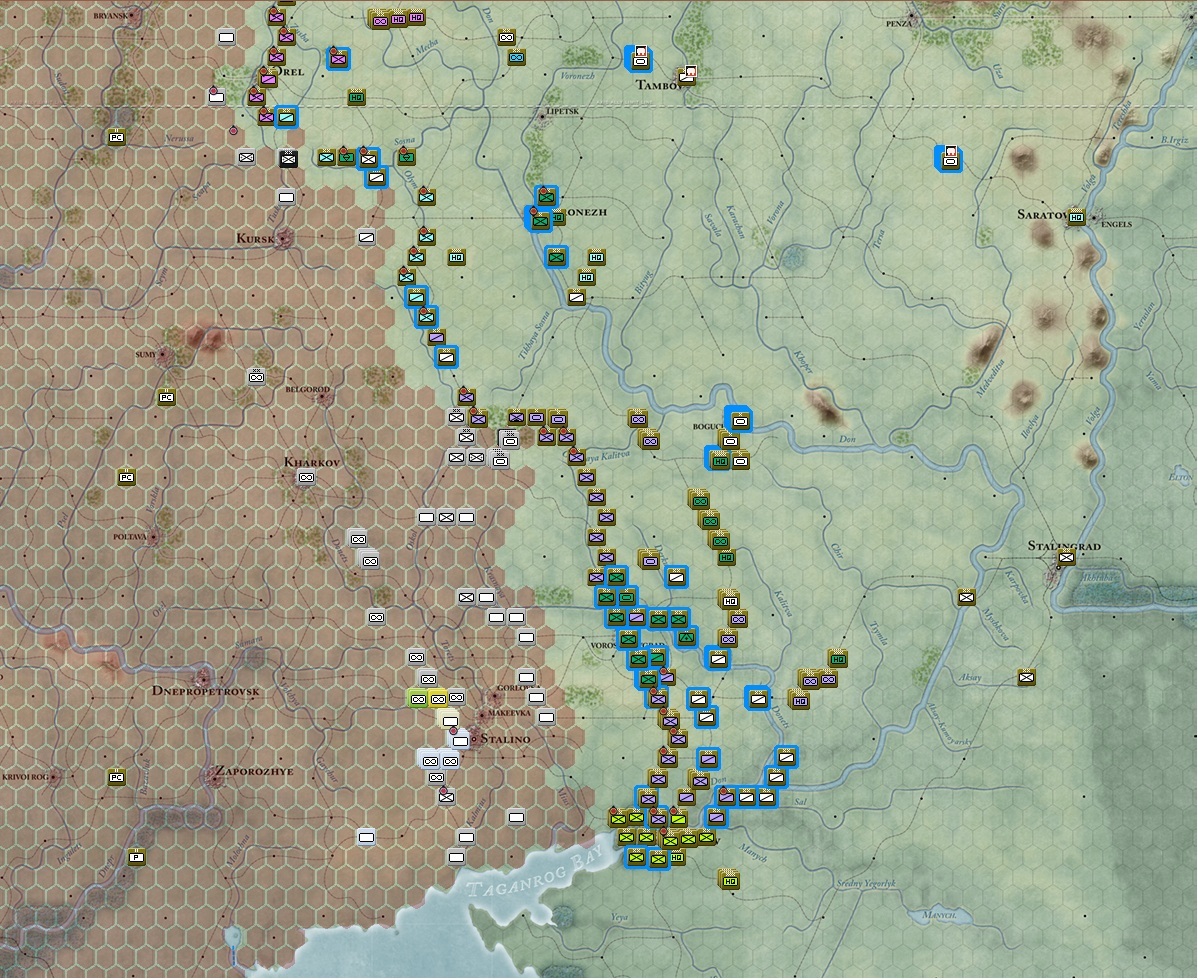Select the blue-highlighted air unit northwest of Saratov
The width and height of the screenshot is (1198, 980).
[950, 158]
